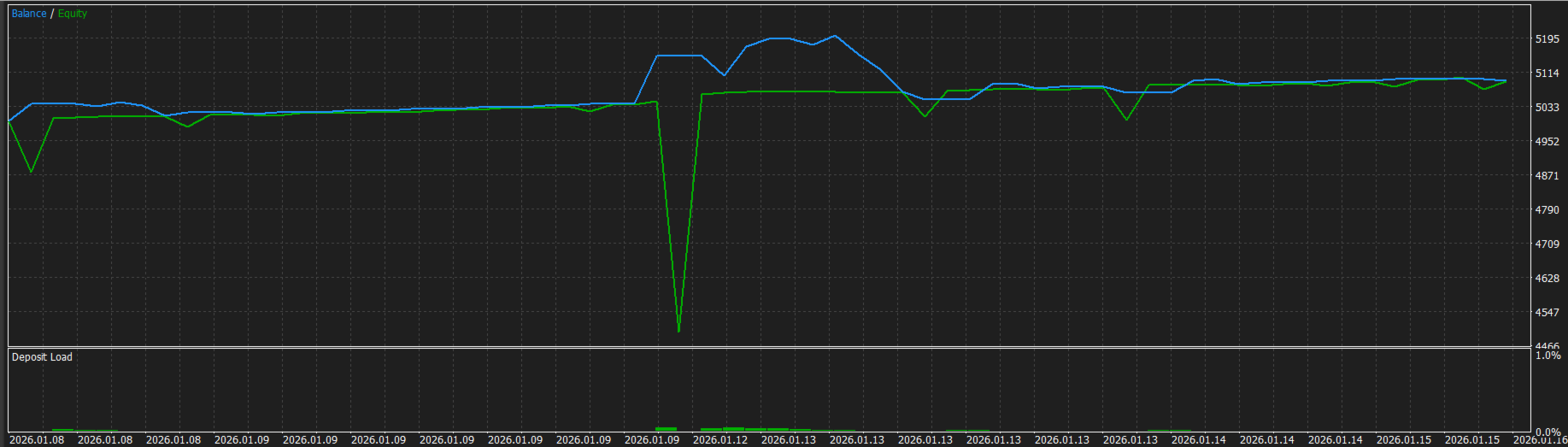Click the 4547 axis value
The width and height of the screenshot is (1568, 447).
(x=1547, y=313)
